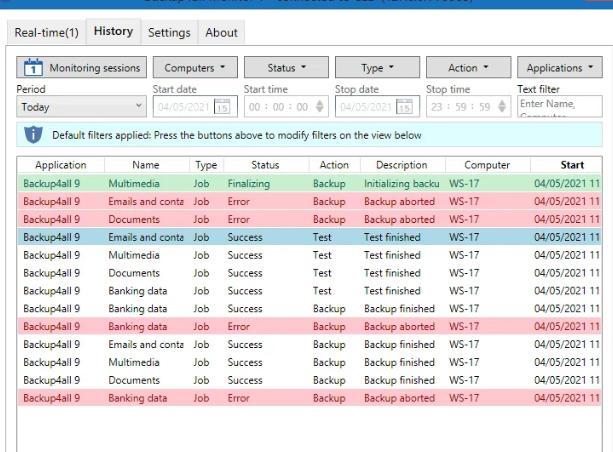This screenshot has width=613, height=452.
Task: Click the Monitoring sessions button
Action: 82,68
